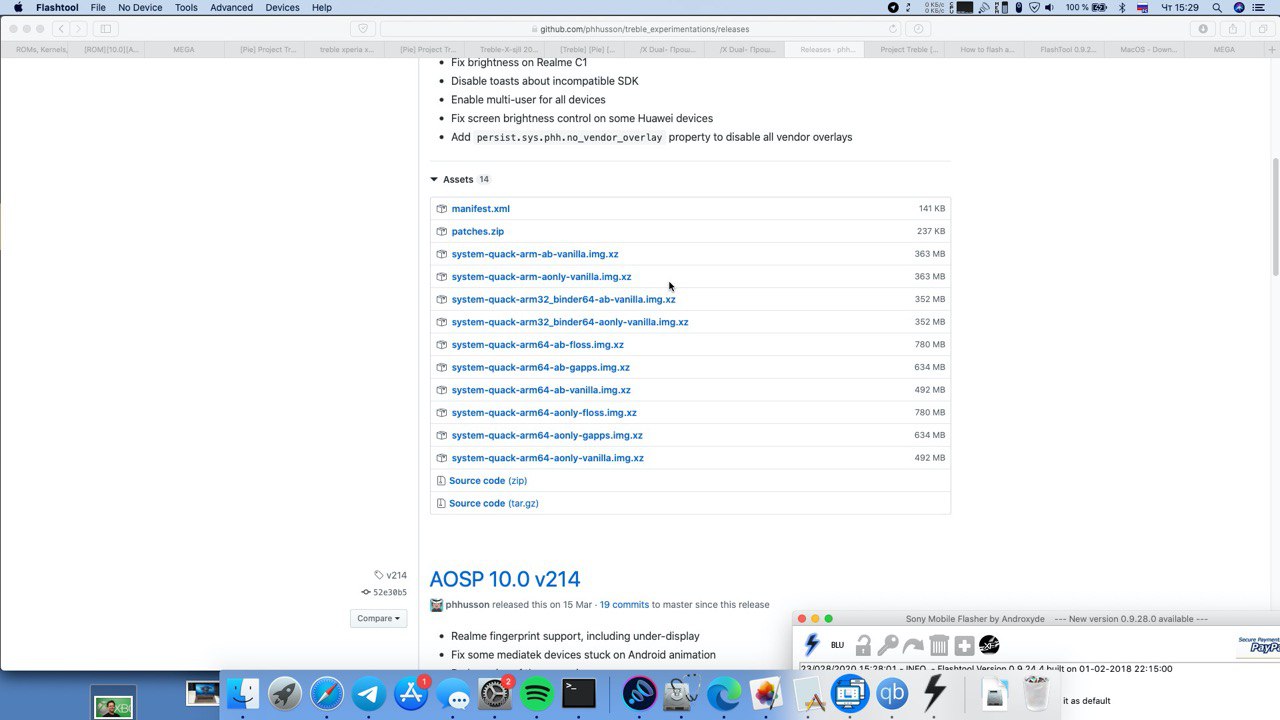Switch to the FlashTool 0.9.2 Safari tab
The image size is (1280, 720).
(x=1068, y=49)
